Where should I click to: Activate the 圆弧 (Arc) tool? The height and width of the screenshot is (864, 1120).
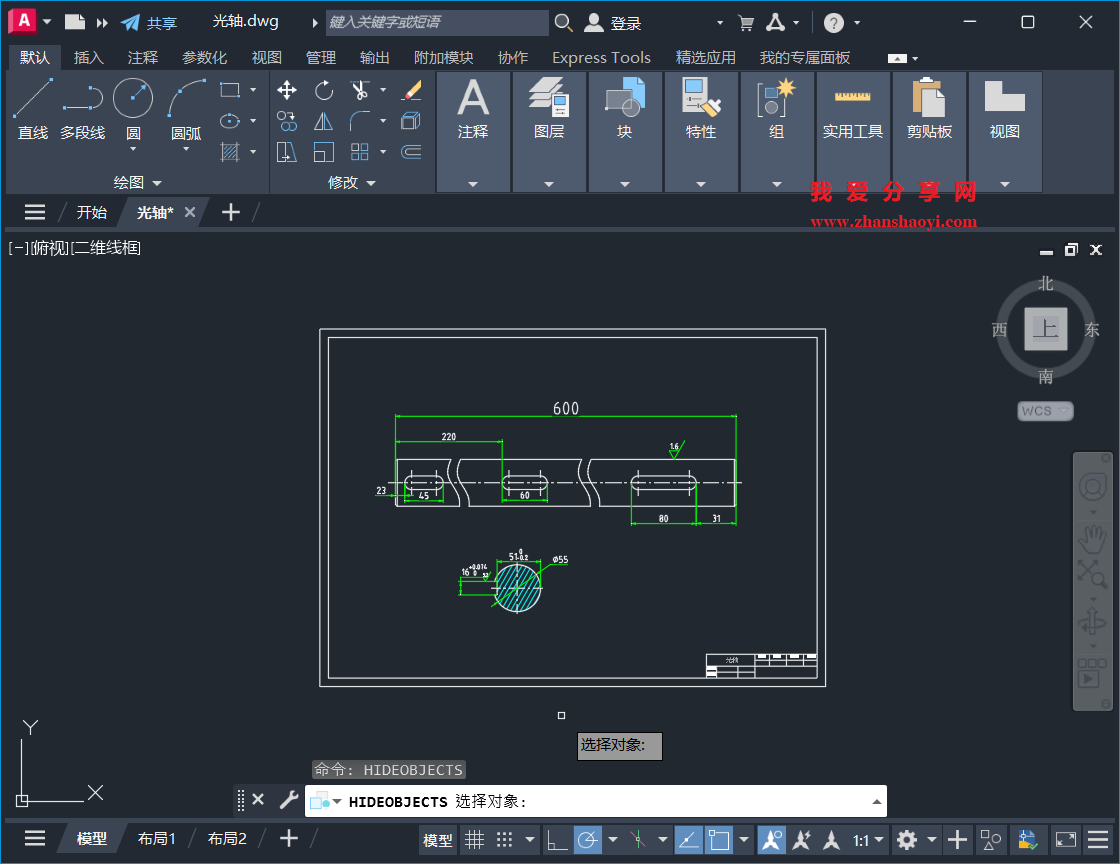pyautogui.click(x=186, y=102)
